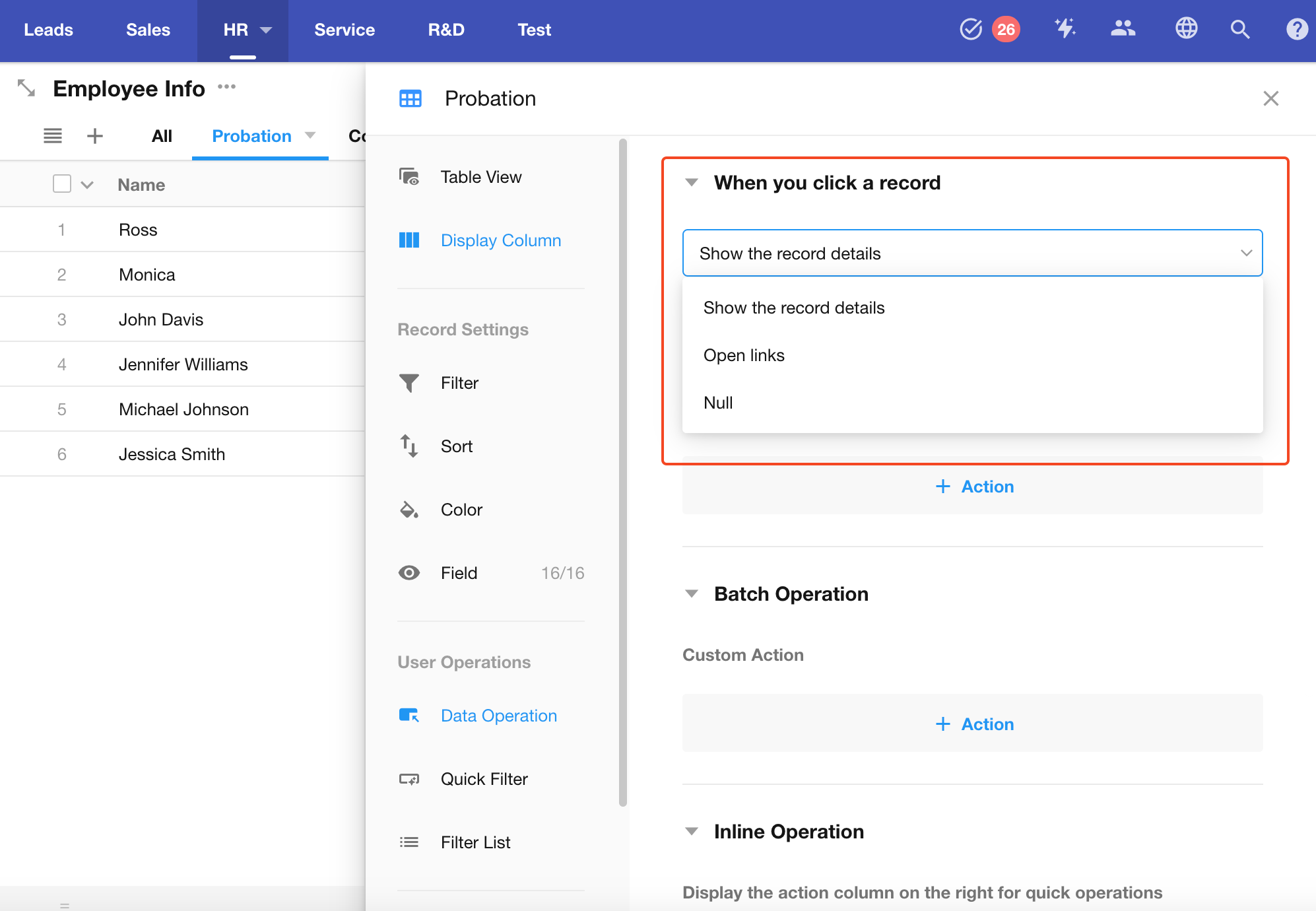Switch to the Service tab
This screenshot has width=1316, height=911.
(345, 30)
